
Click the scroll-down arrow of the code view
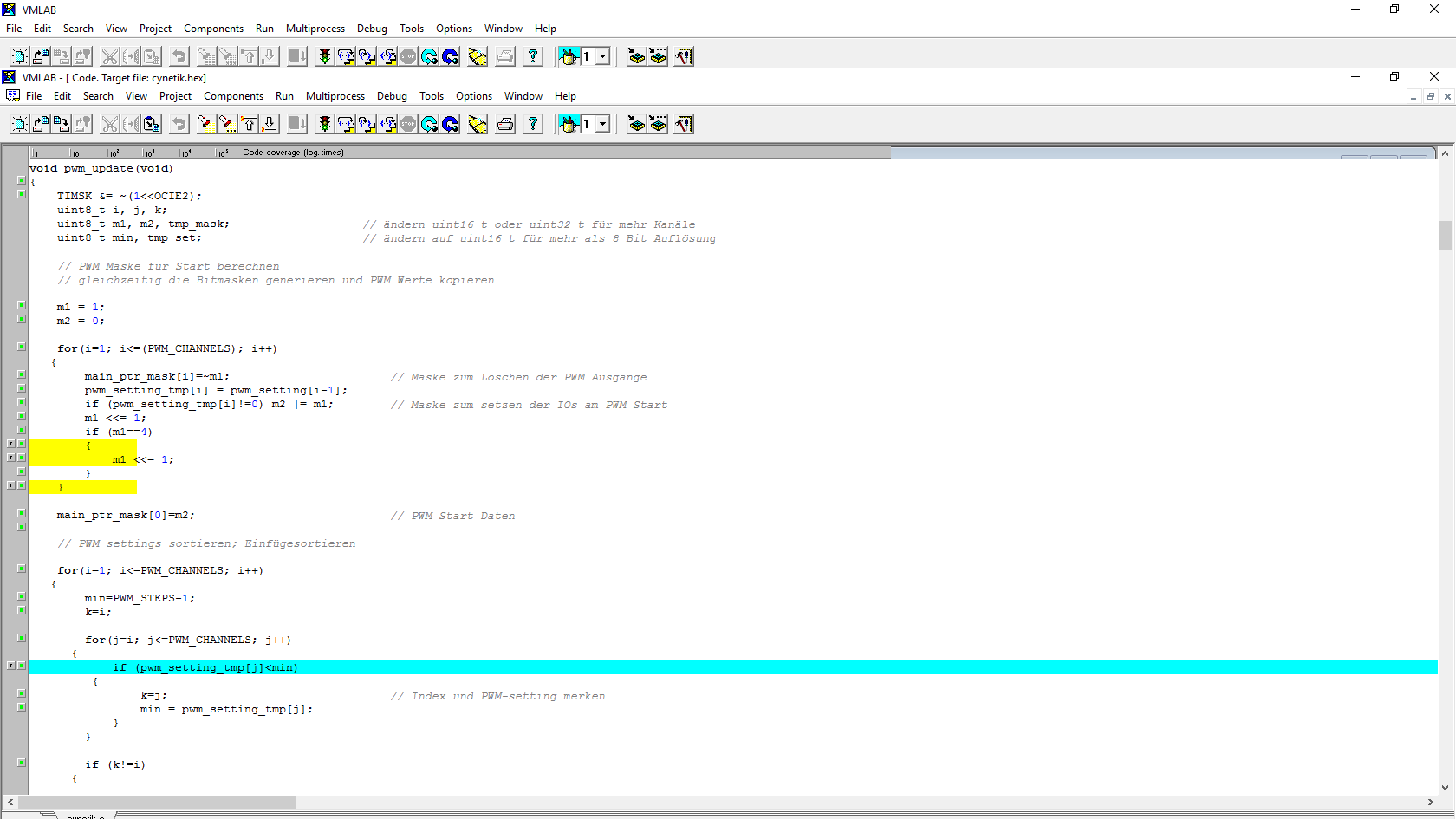[1445, 788]
